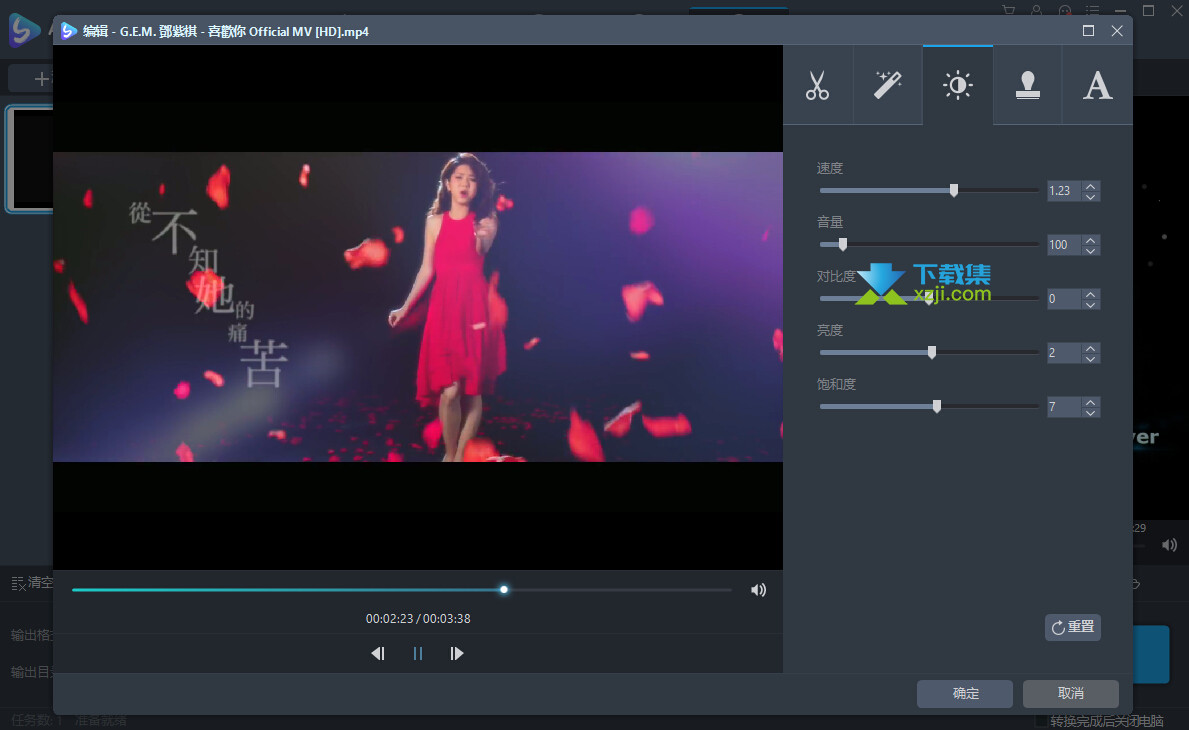
Task: Click the 音量 volume slider handle
Action: [842, 244]
